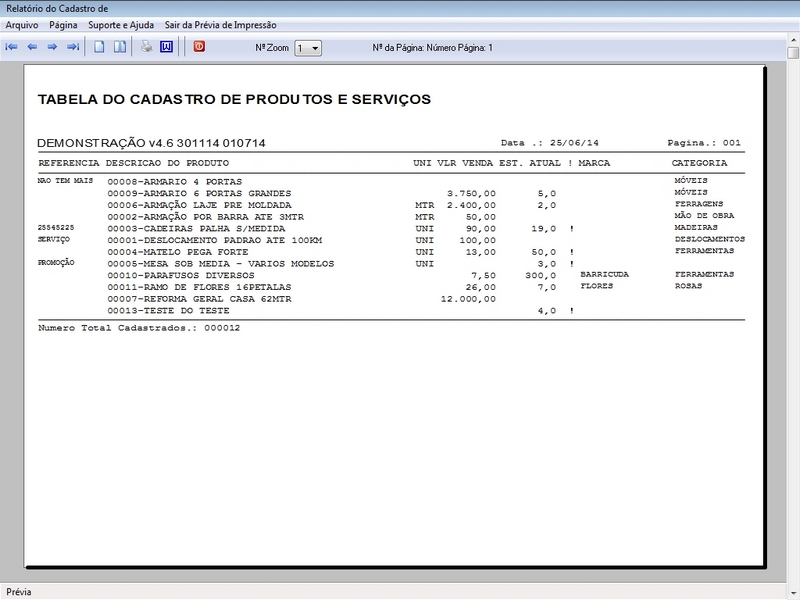Open the Arquivo menu

point(21,24)
